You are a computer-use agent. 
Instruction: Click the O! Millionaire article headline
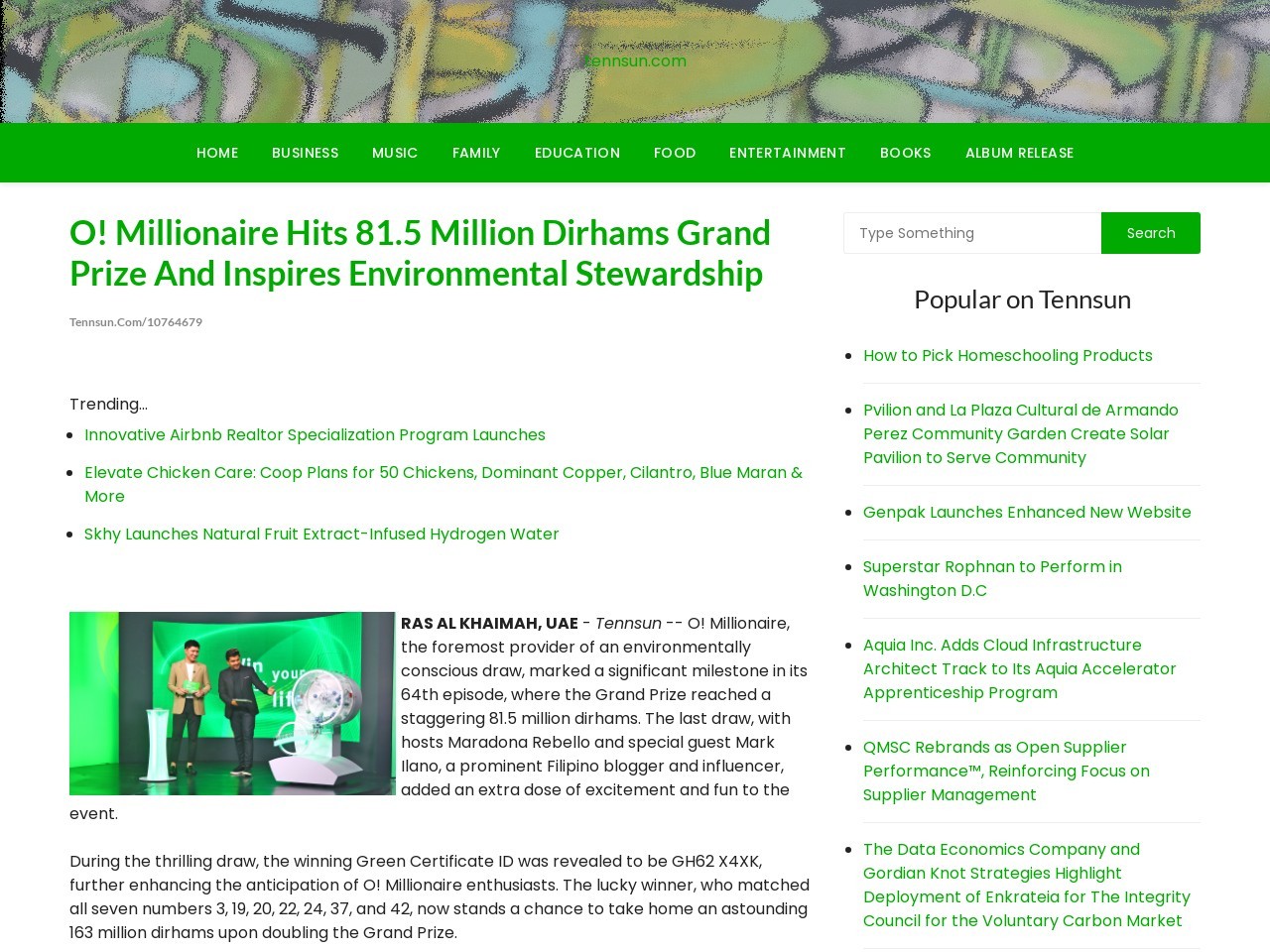click(x=420, y=253)
